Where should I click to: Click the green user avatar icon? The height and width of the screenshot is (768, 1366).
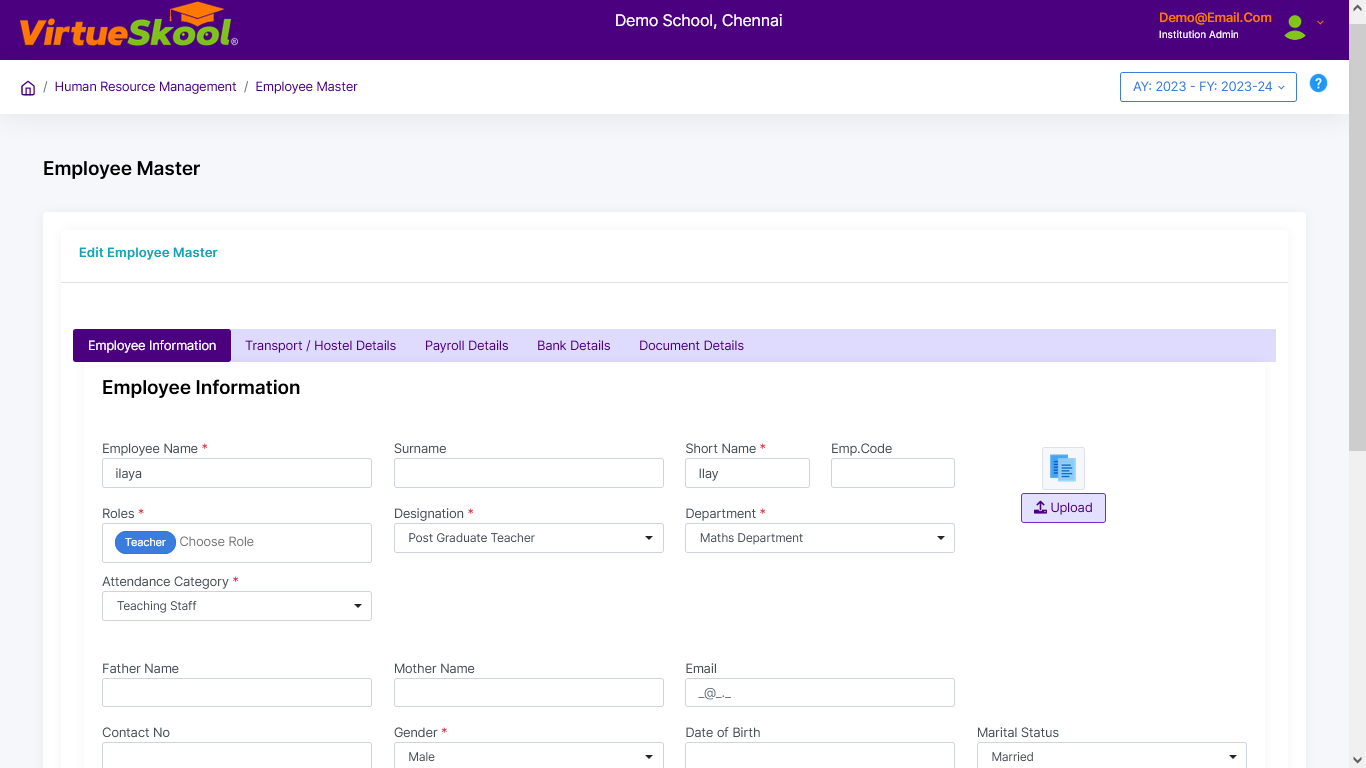[x=1295, y=28]
